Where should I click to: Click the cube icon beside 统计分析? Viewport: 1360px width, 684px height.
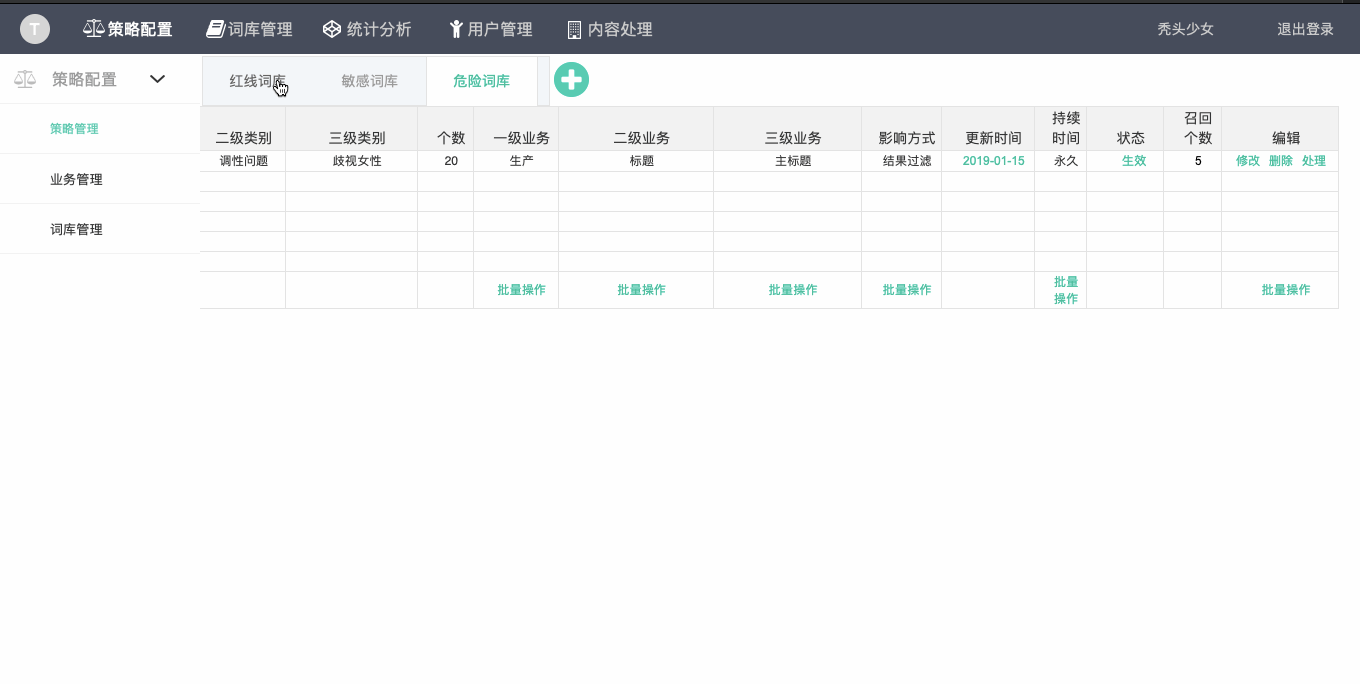point(332,29)
